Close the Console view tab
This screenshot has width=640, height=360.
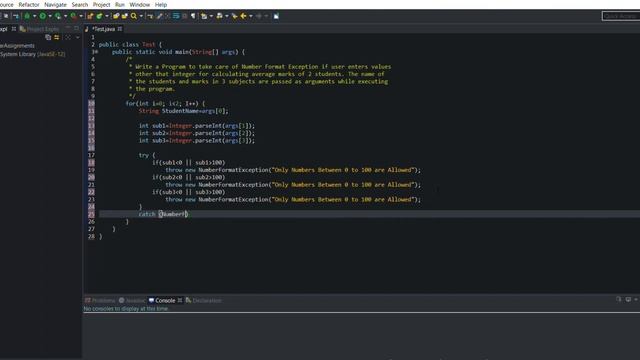pos(180,300)
